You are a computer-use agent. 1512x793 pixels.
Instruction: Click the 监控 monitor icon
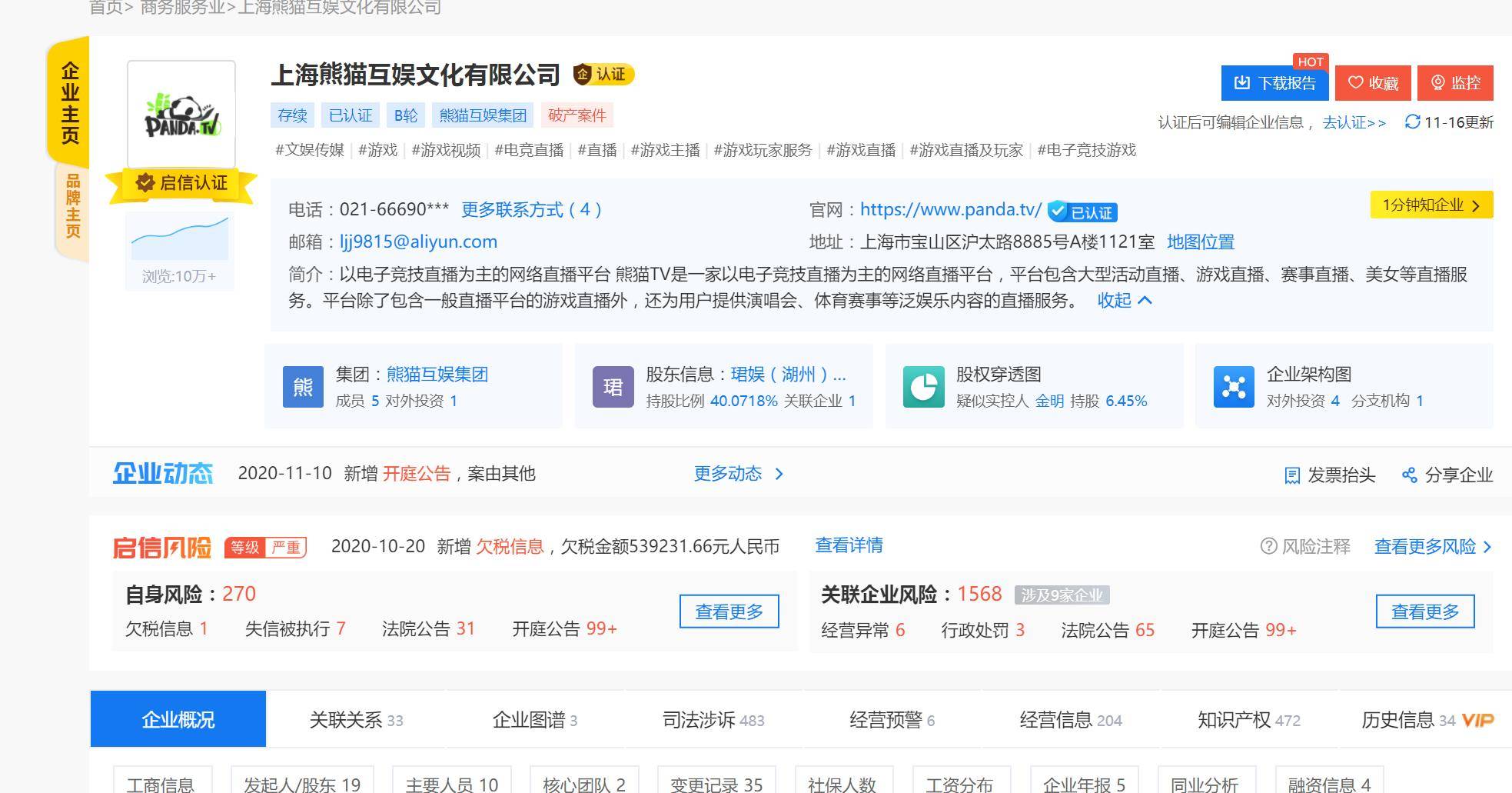click(1436, 84)
